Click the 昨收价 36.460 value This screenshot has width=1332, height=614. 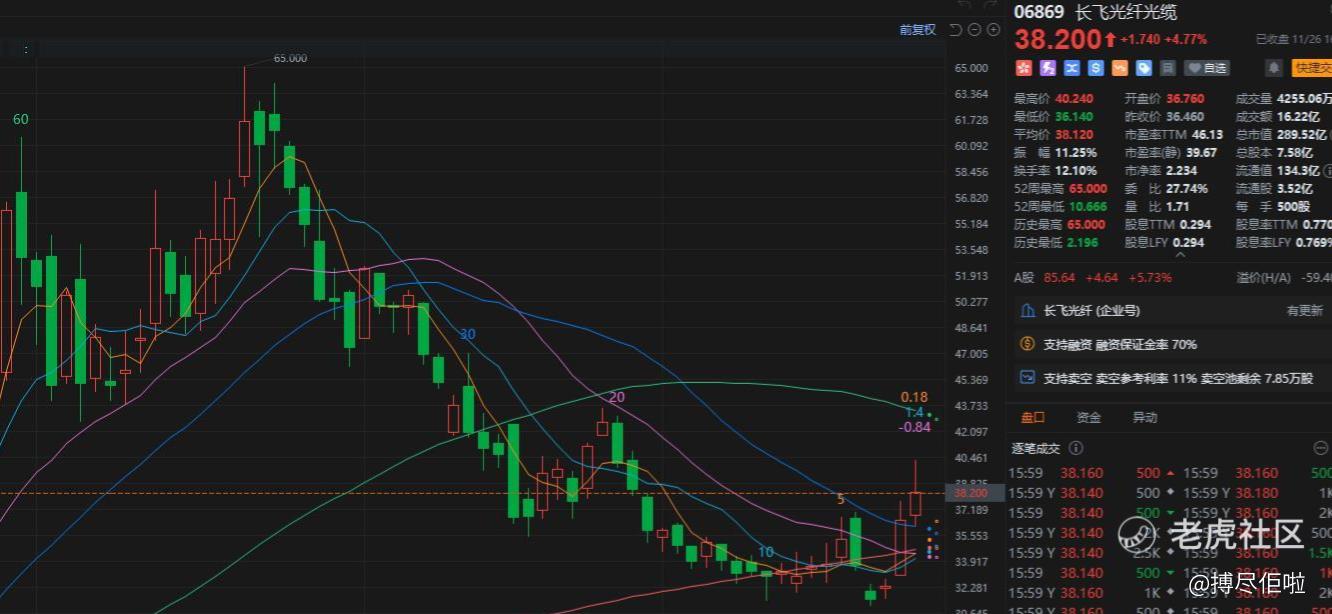click(1185, 117)
